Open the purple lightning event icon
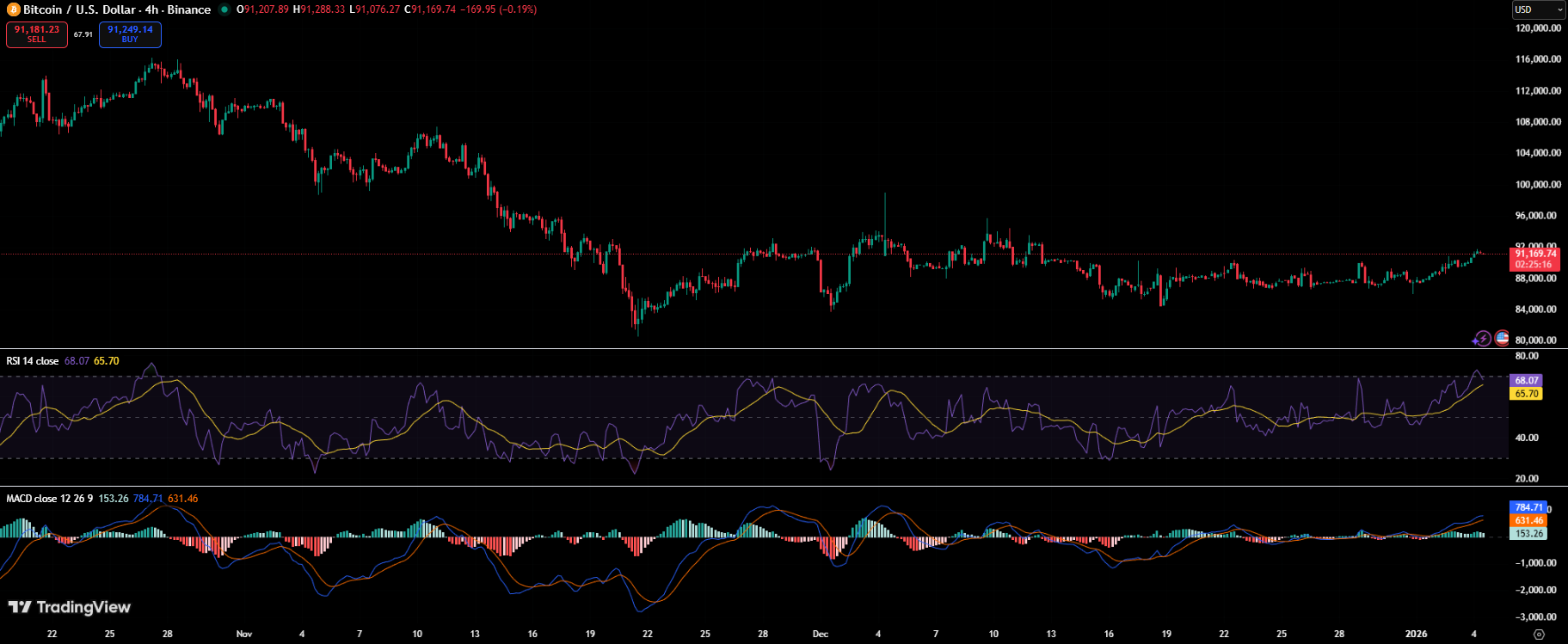 (x=1482, y=339)
